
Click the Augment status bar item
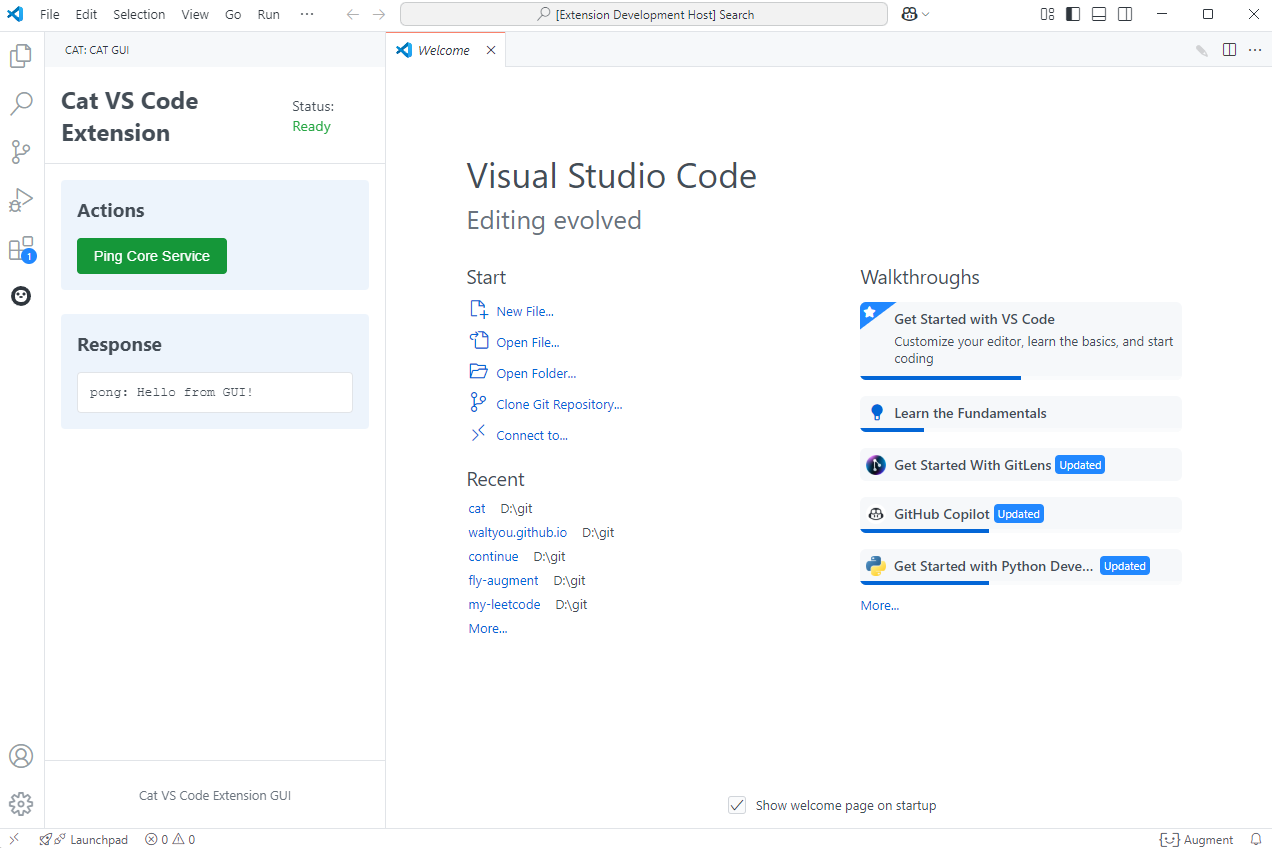click(x=1196, y=839)
